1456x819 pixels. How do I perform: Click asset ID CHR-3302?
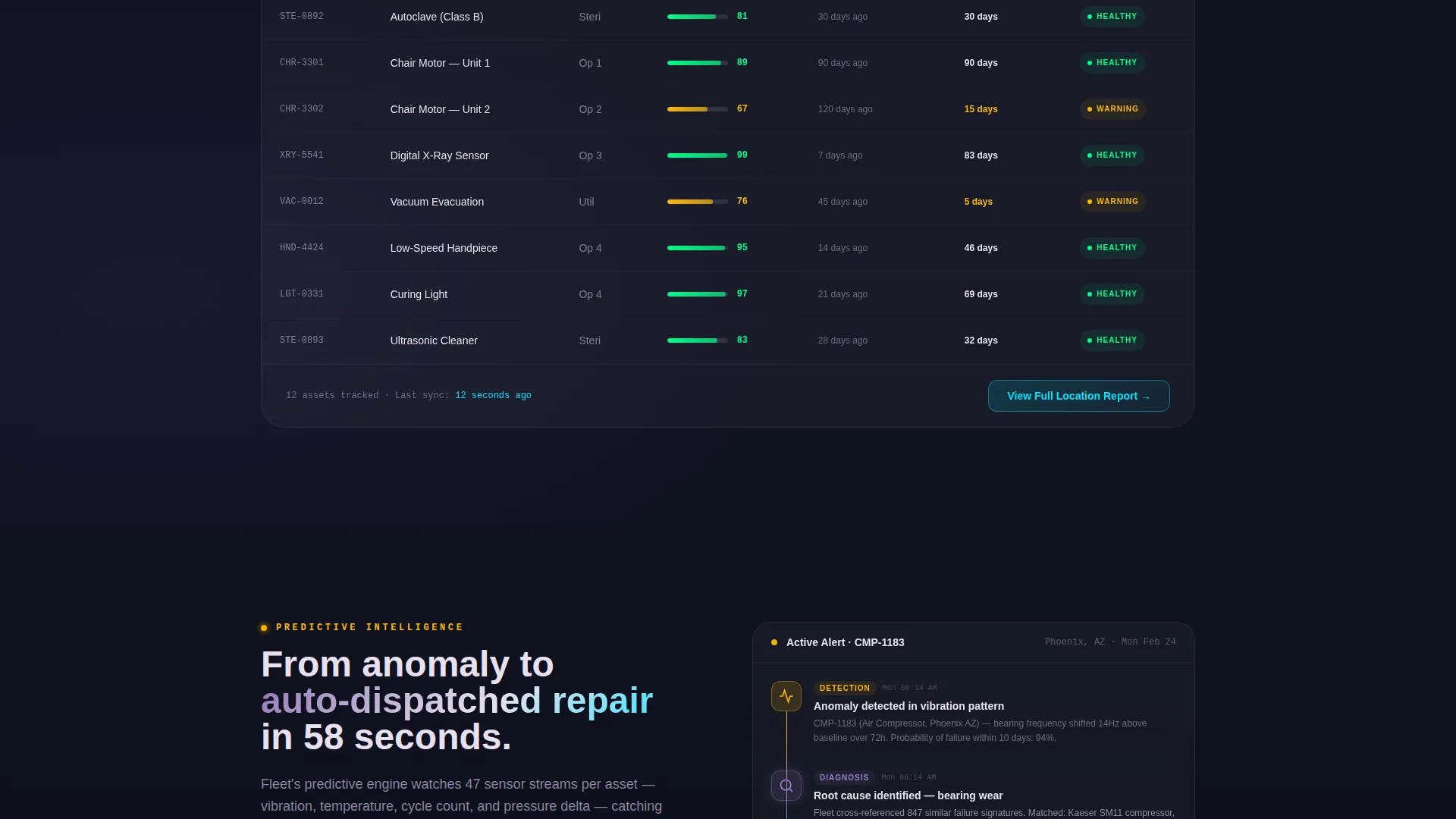(302, 109)
